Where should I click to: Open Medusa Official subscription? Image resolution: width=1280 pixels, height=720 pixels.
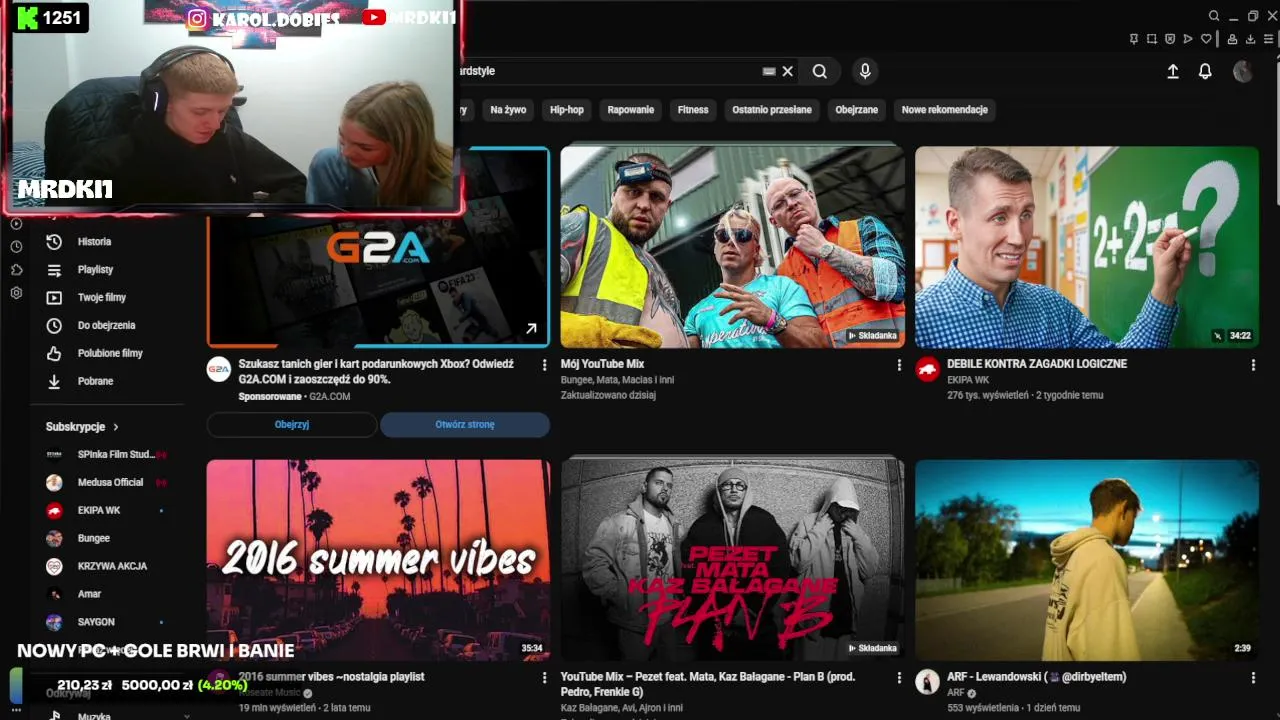pyautogui.click(x=108, y=482)
